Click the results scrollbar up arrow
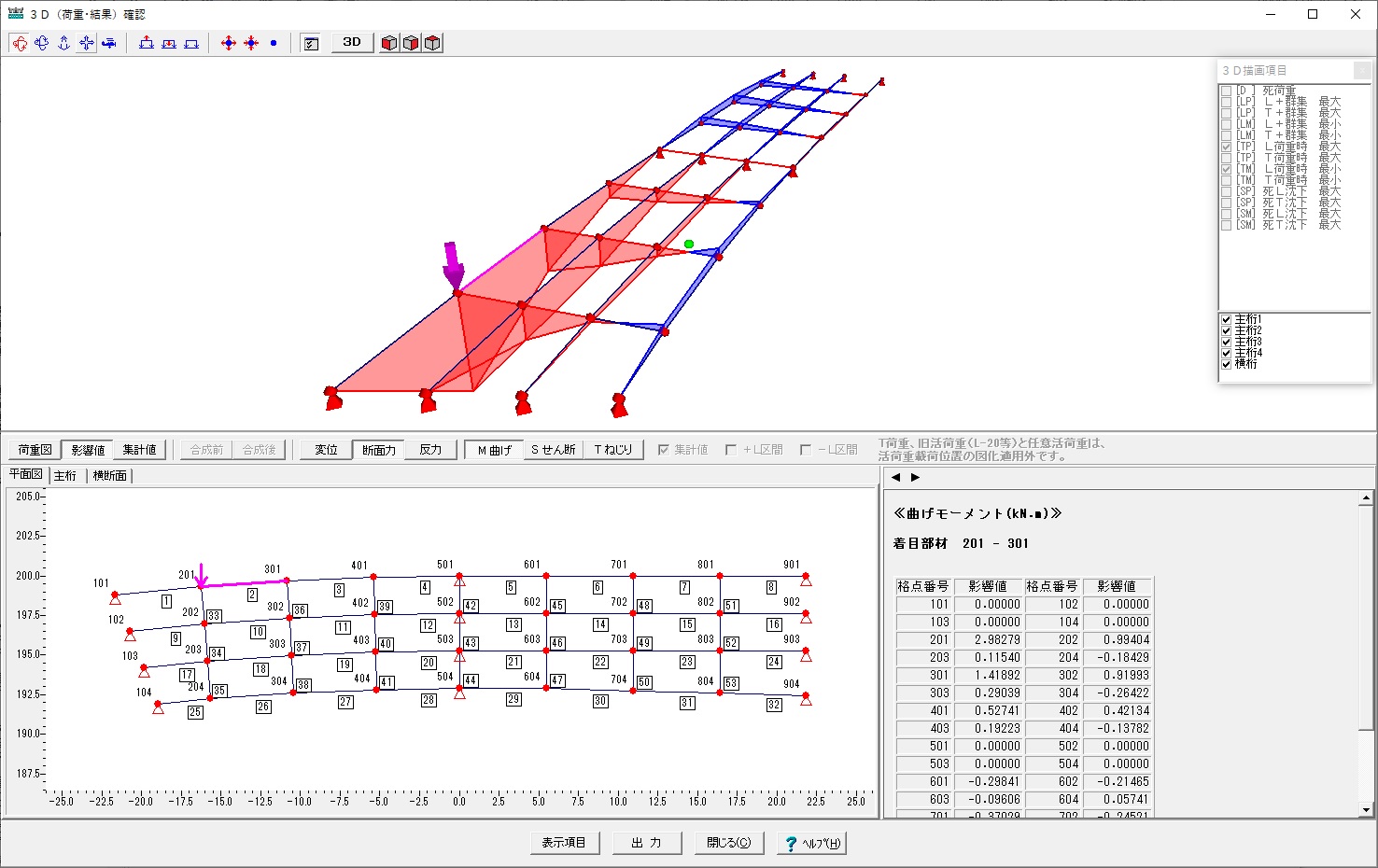1378x868 pixels. coord(1366,499)
